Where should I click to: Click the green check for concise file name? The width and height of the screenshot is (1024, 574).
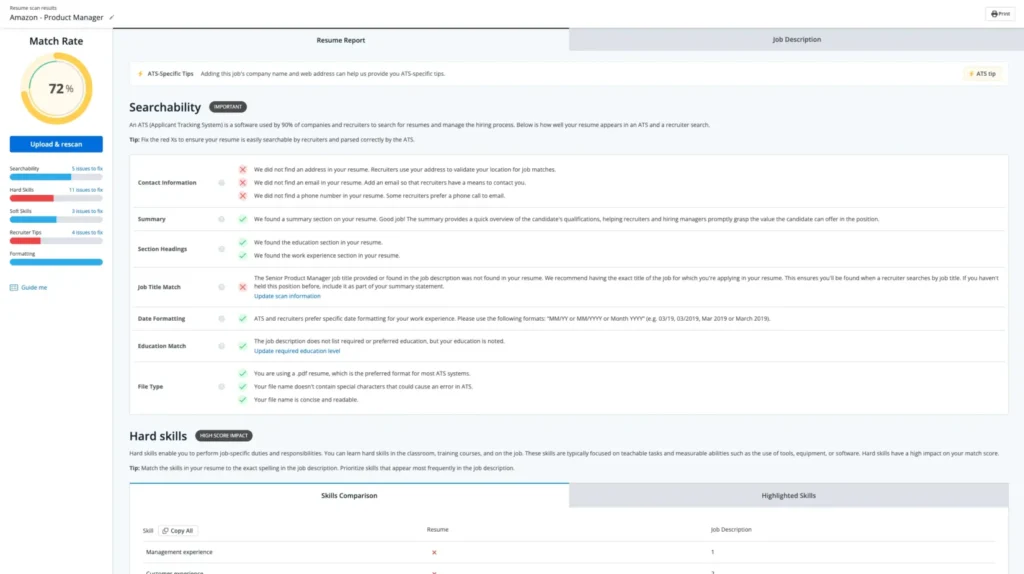coord(242,400)
